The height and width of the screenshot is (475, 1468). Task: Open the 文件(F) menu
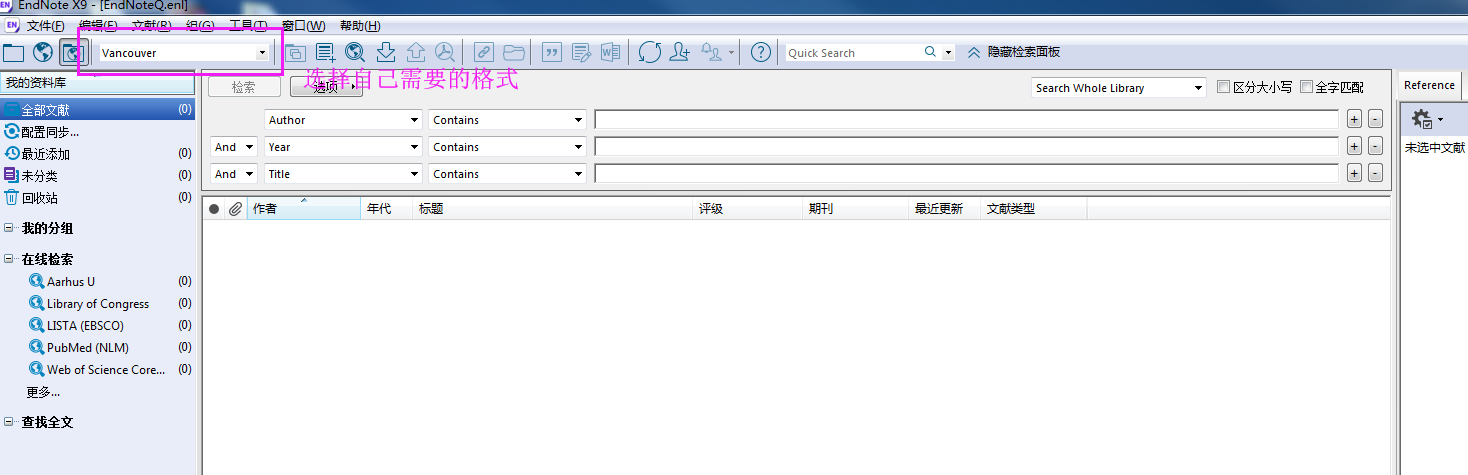point(45,26)
